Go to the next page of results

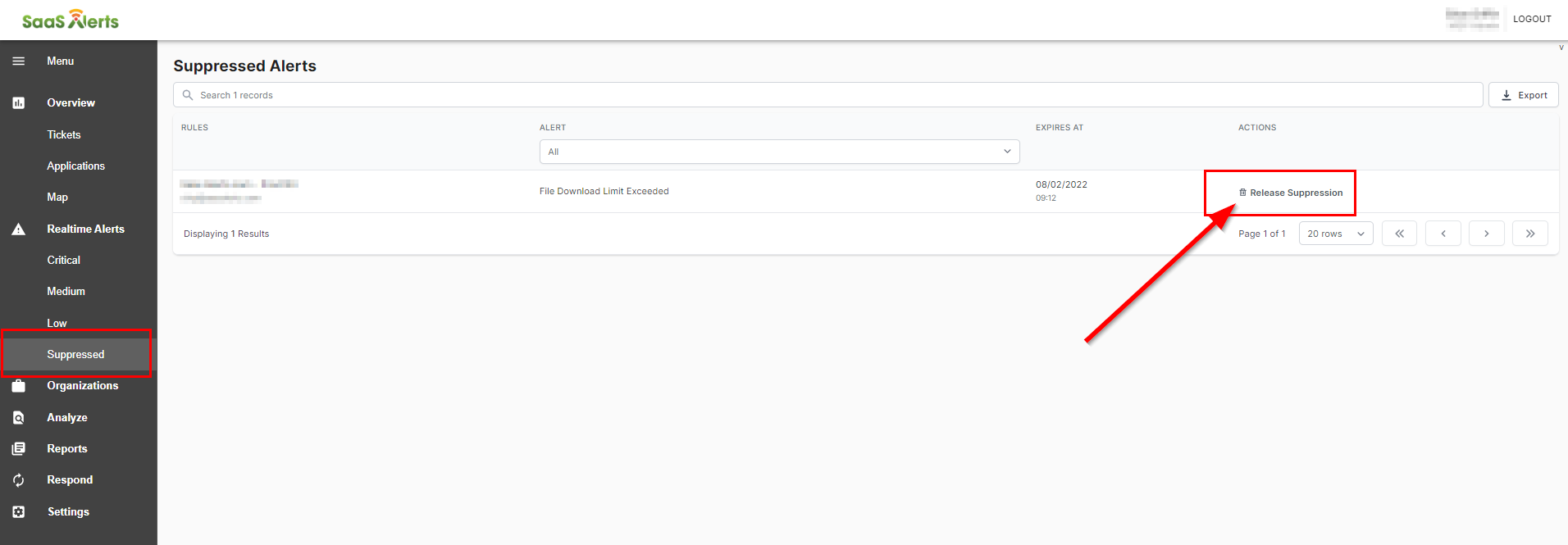[x=1486, y=234]
